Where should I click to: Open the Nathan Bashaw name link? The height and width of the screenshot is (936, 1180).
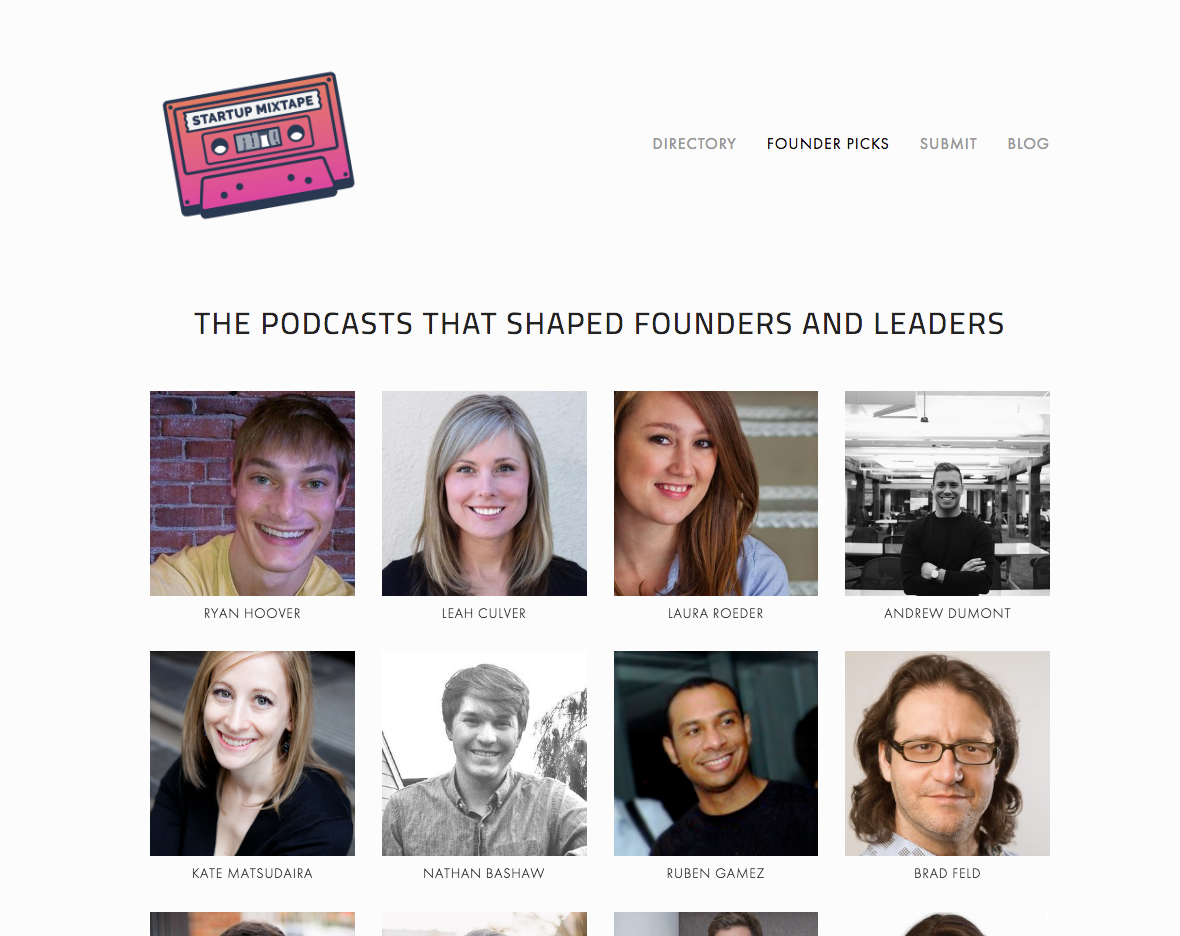point(484,874)
